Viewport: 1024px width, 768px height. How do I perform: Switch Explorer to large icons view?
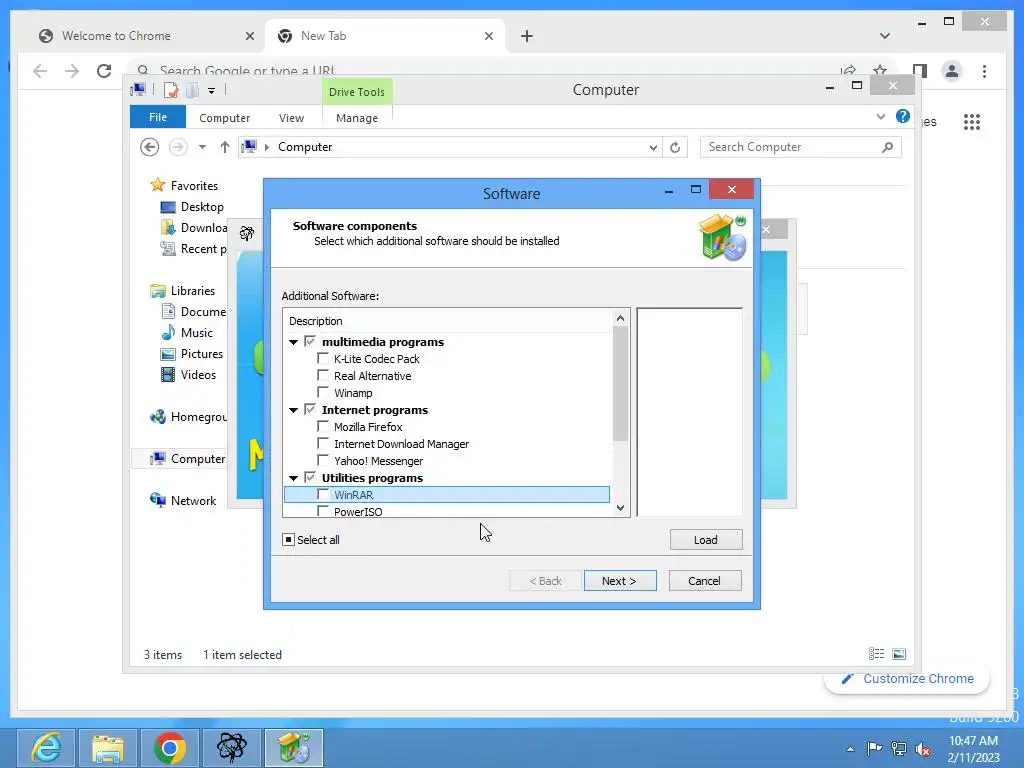(x=899, y=654)
